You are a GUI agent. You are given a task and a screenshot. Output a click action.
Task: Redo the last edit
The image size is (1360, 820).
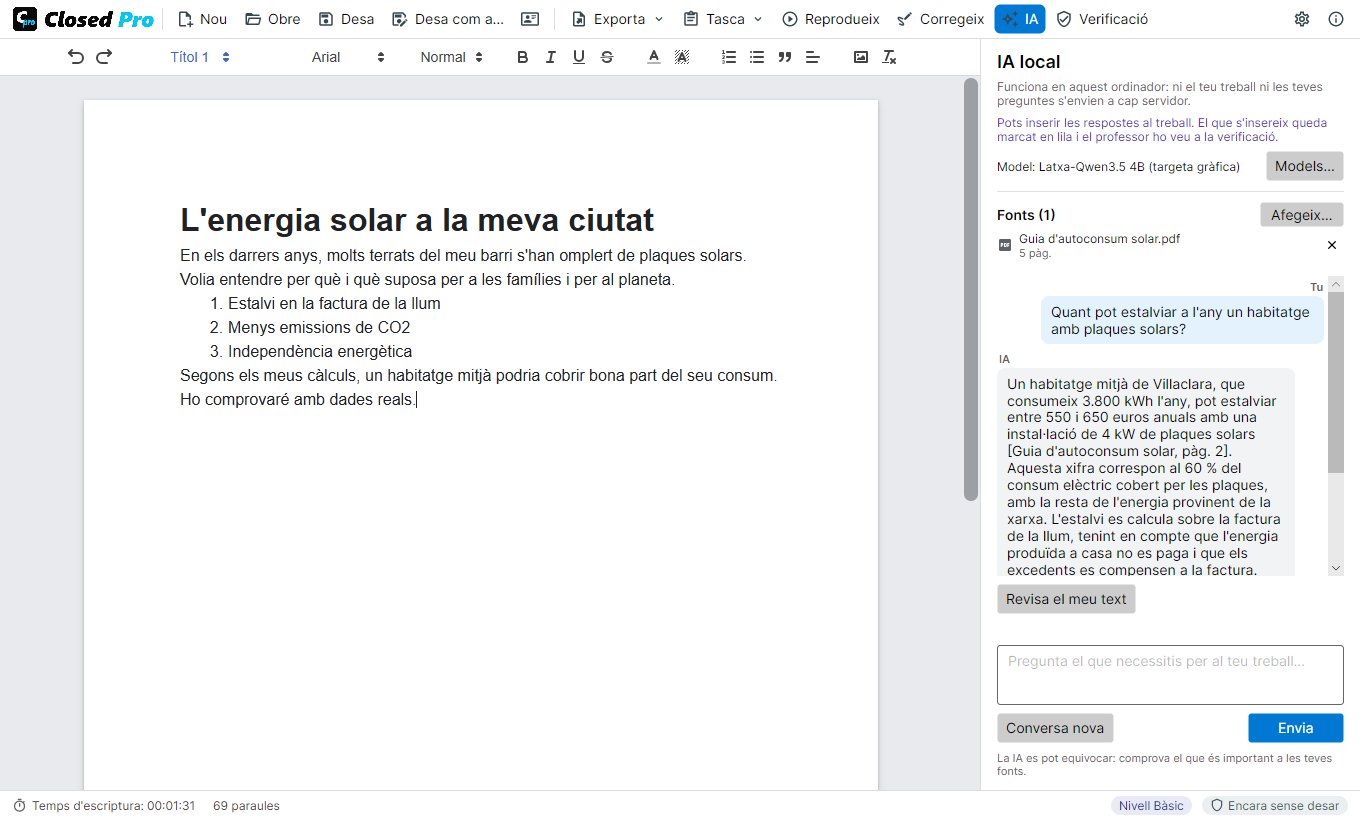pos(104,57)
